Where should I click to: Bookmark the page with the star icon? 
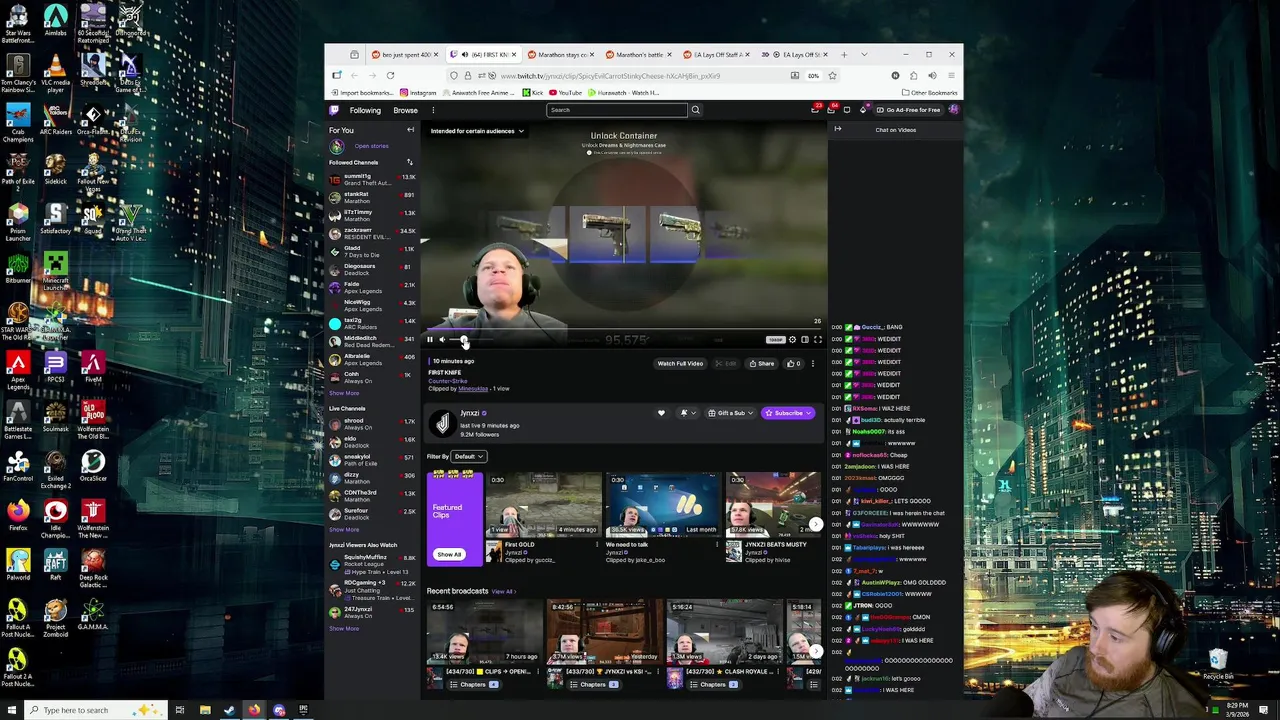(832, 76)
